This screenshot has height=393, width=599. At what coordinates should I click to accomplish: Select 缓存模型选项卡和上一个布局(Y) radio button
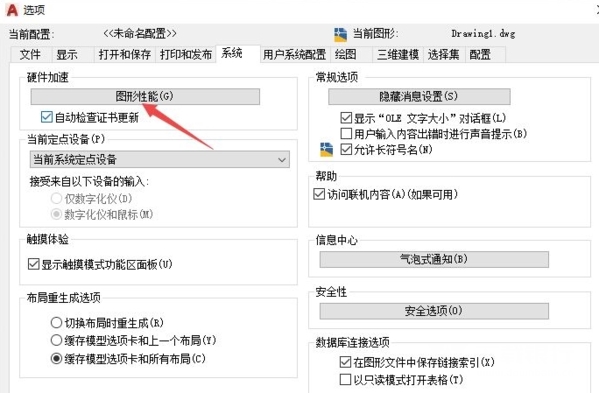56,340
